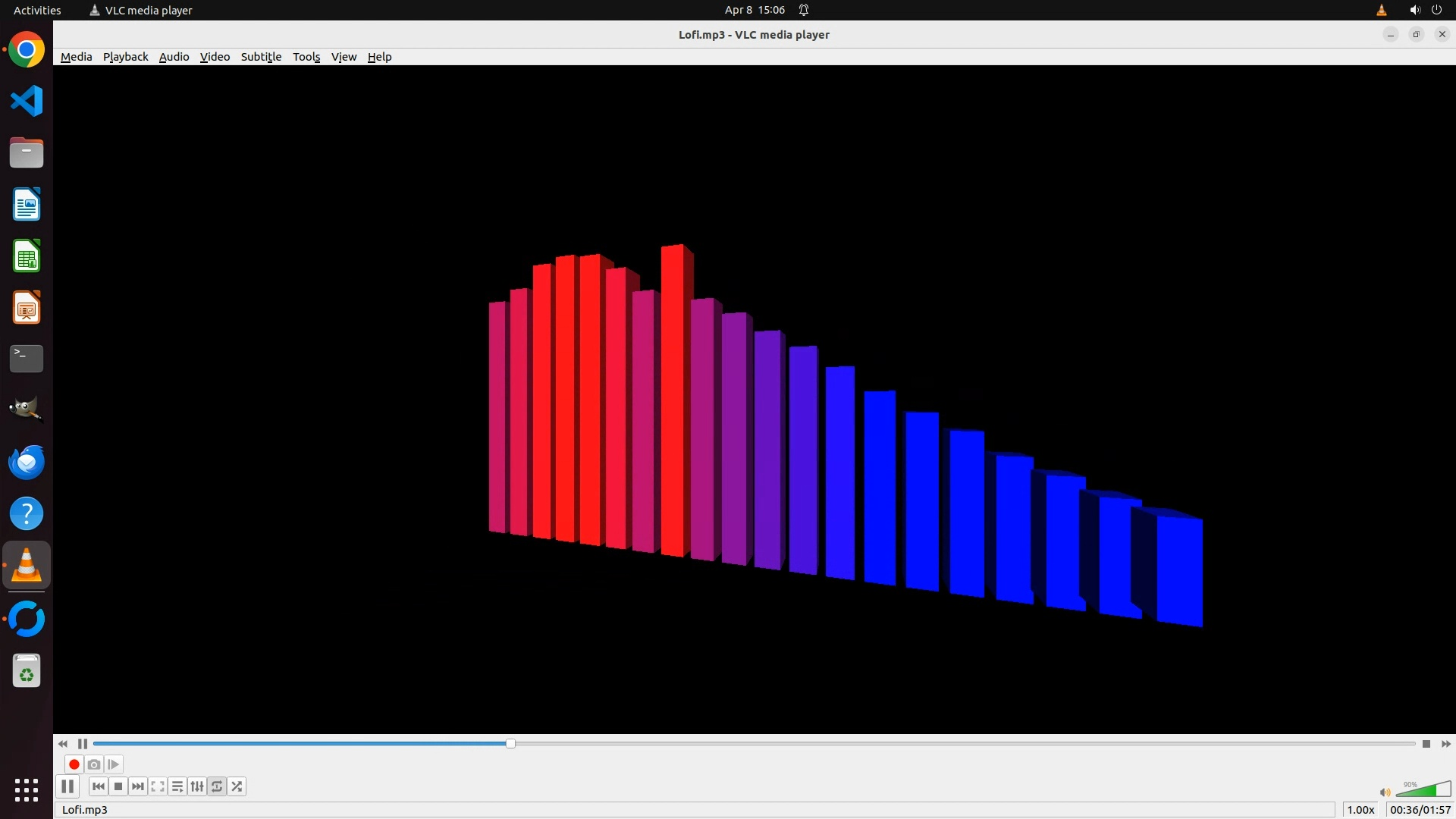The width and height of the screenshot is (1456, 819).
Task: Toggle fullscreen video mode
Action: pyautogui.click(x=158, y=786)
